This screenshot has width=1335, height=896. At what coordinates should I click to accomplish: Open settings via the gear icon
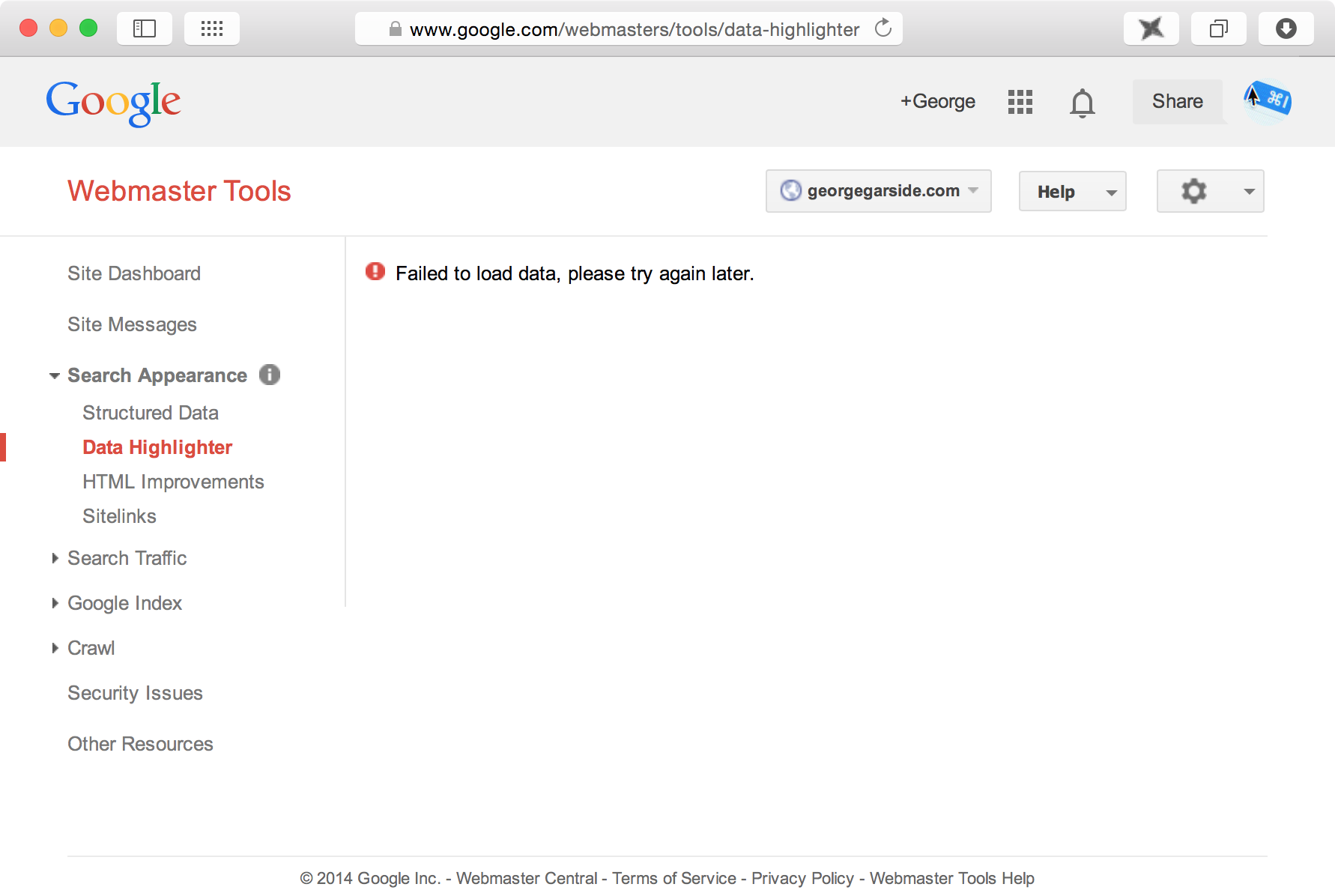point(1194,191)
